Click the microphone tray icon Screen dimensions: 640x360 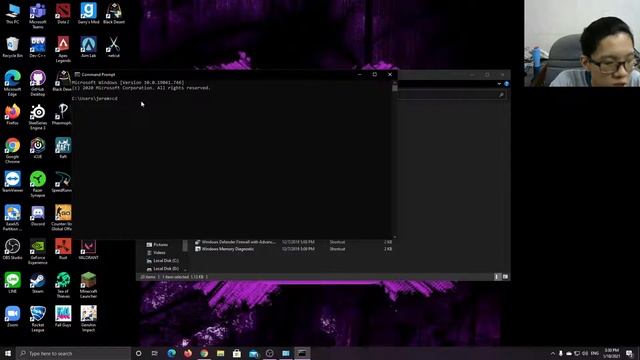(x=561, y=353)
